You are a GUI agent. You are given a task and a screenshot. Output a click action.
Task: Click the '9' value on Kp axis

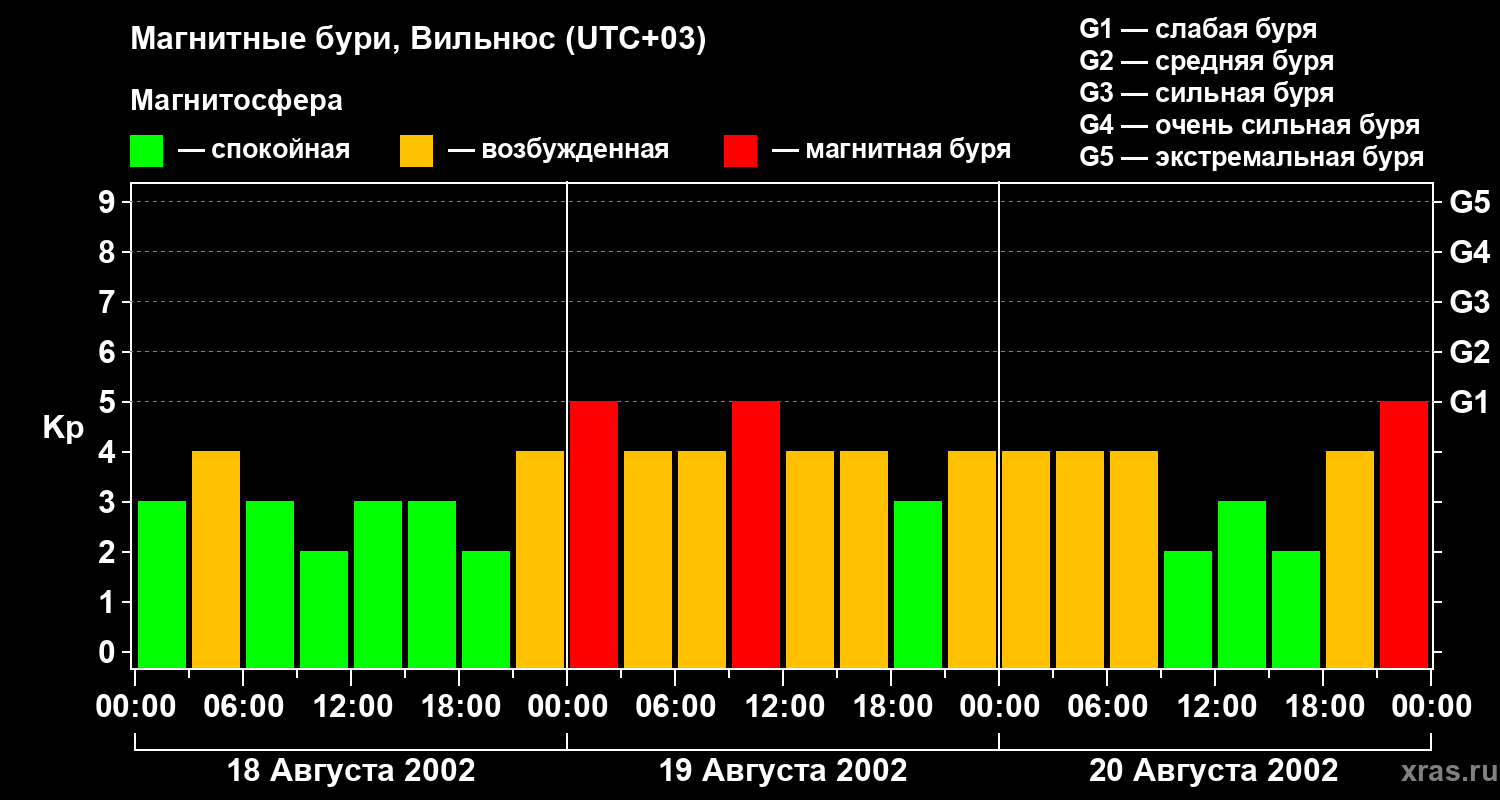(109, 202)
